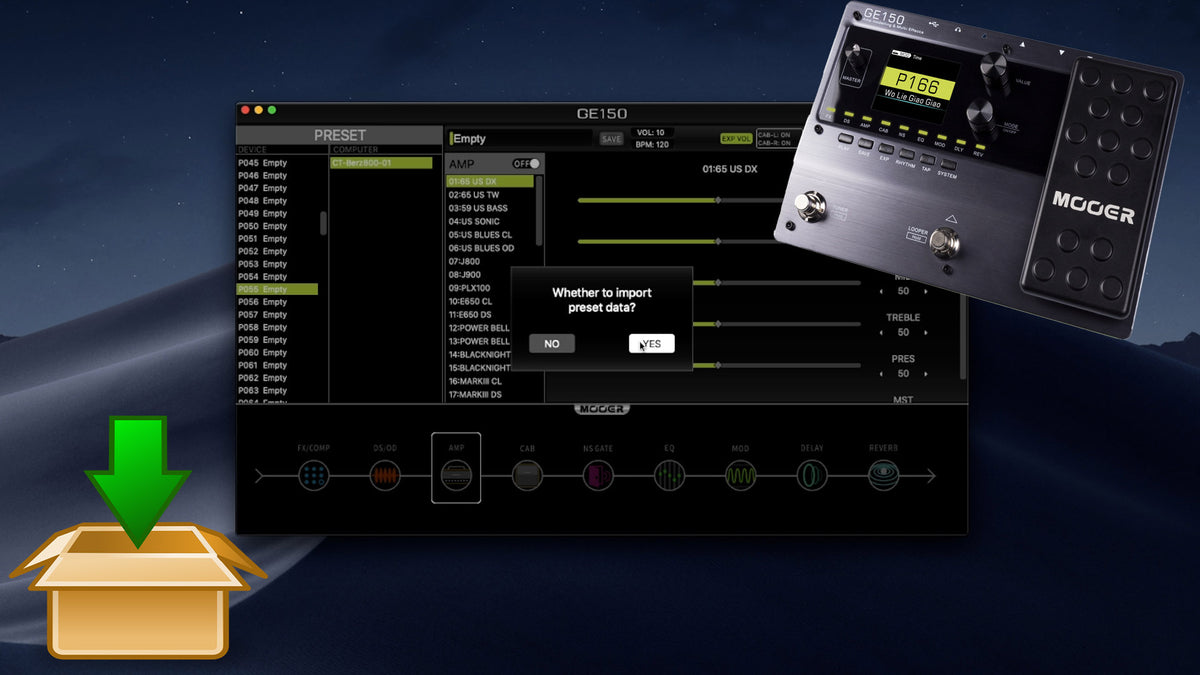This screenshot has width=1200, height=675.
Task: Select the MOD modulation block icon
Action: coord(740,475)
